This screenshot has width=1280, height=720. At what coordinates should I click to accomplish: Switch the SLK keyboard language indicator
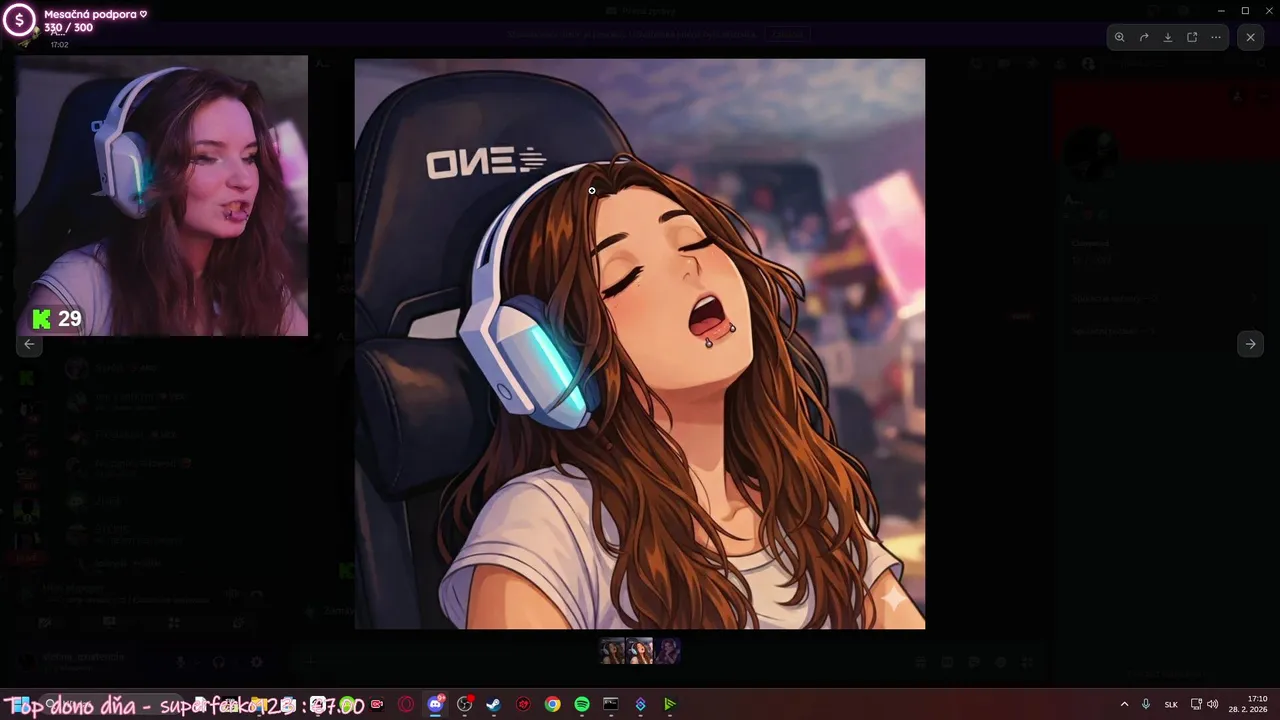pyautogui.click(x=1171, y=704)
